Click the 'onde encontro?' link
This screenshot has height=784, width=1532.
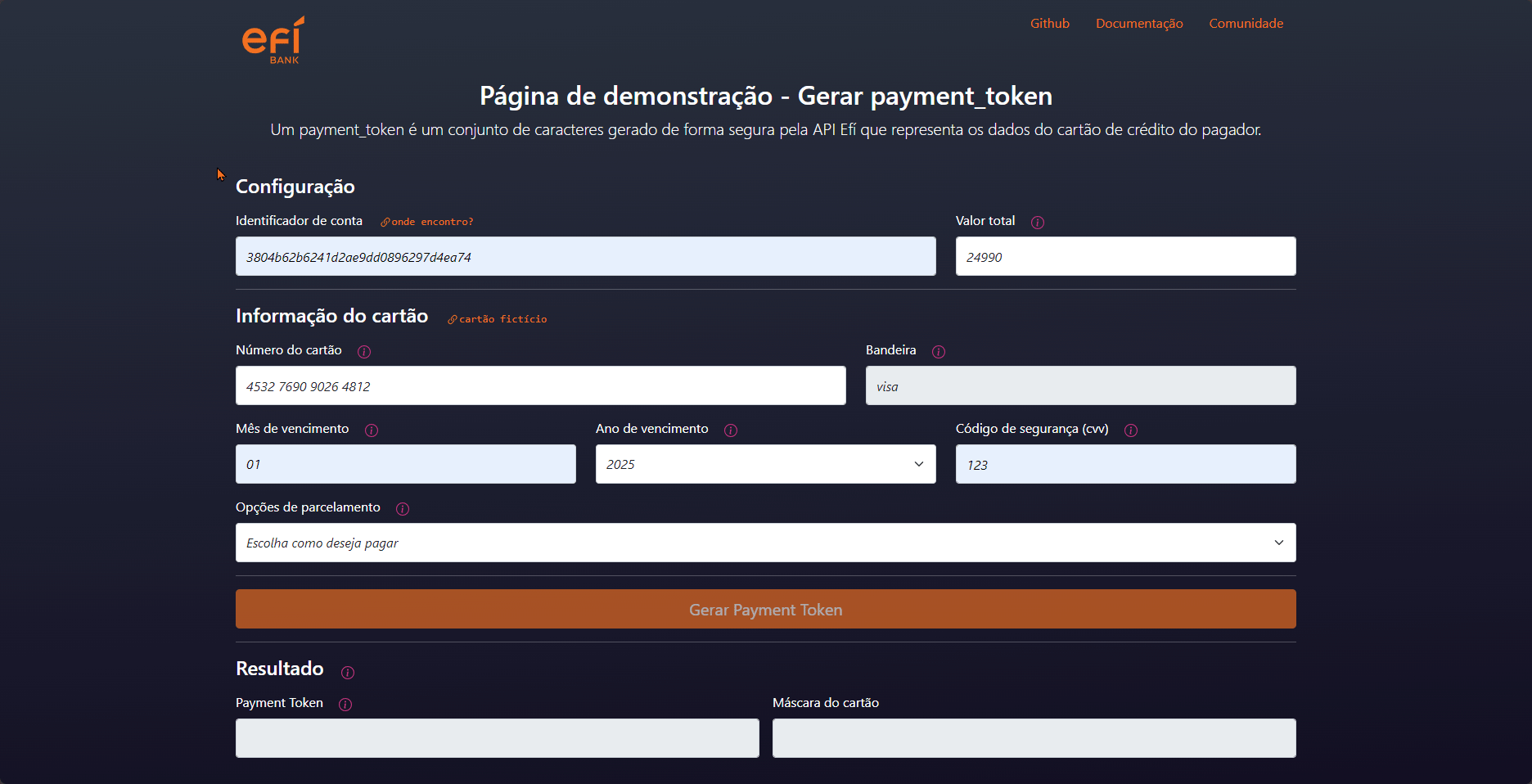click(x=427, y=222)
